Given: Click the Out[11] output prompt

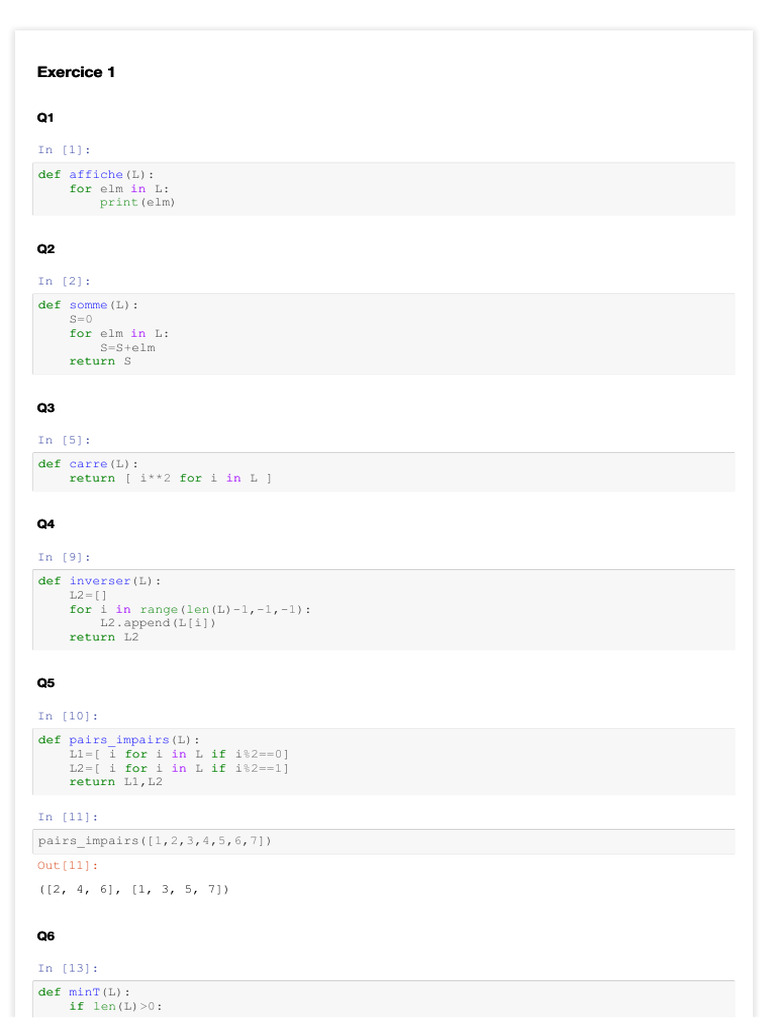Looking at the screenshot, I should (68, 865).
